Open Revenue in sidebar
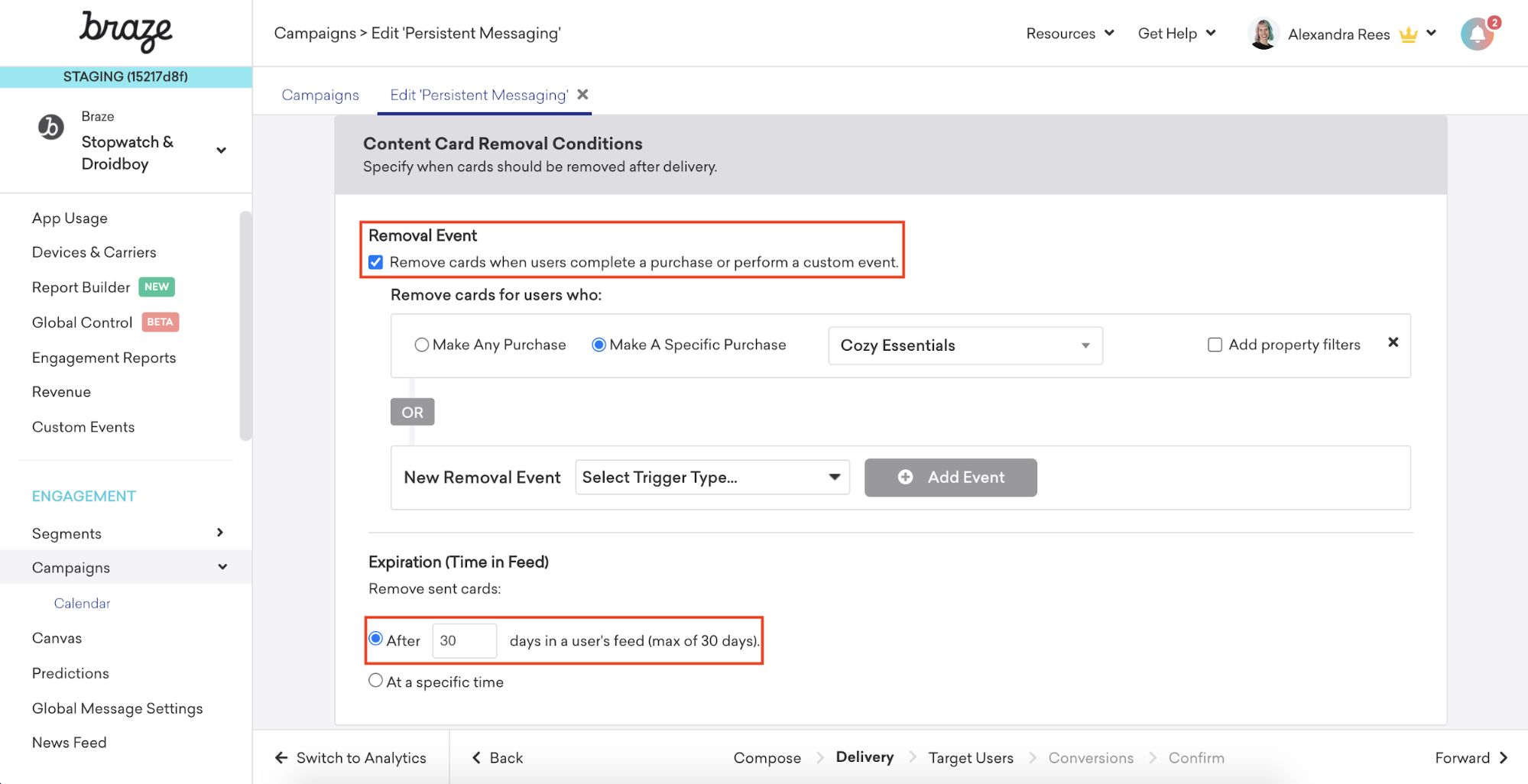 pos(61,392)
